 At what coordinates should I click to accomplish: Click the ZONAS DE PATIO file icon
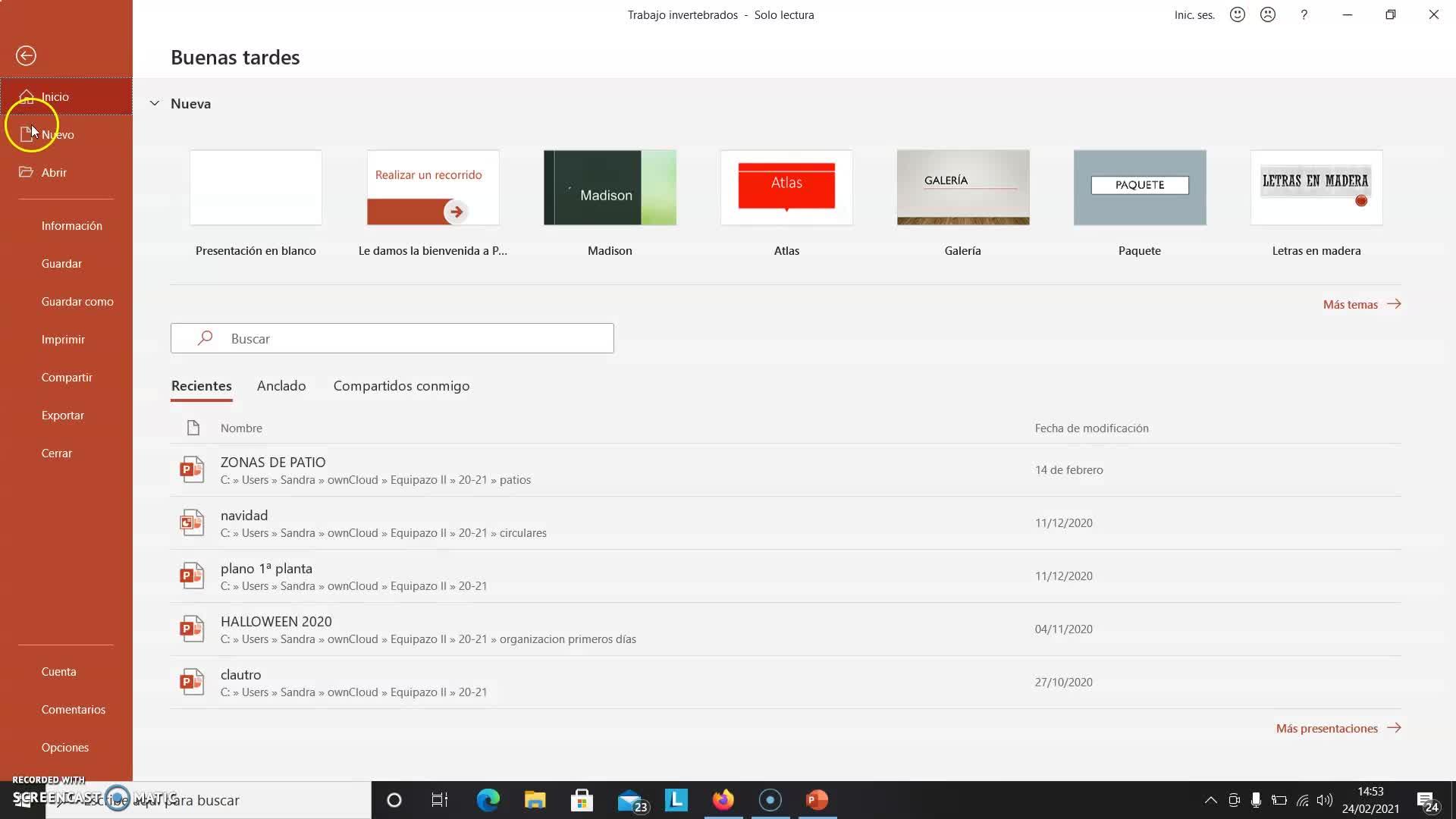[x=192, y=470]
